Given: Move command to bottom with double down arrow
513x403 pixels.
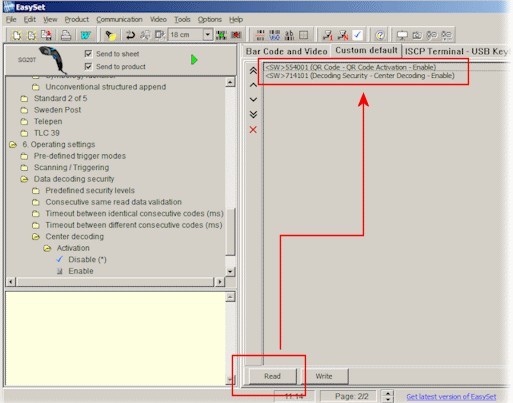Looking at the screenshot, I should (x=253, y=114).
